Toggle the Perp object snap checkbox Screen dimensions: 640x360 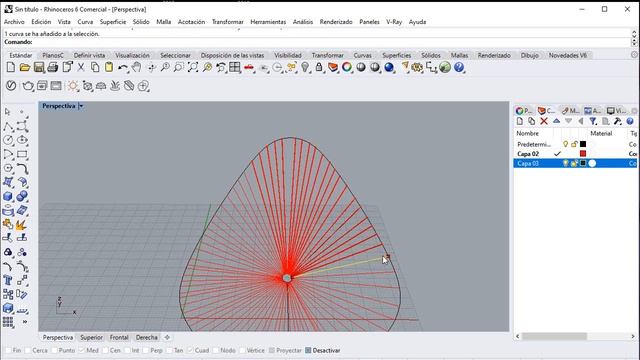pos(146,350)
